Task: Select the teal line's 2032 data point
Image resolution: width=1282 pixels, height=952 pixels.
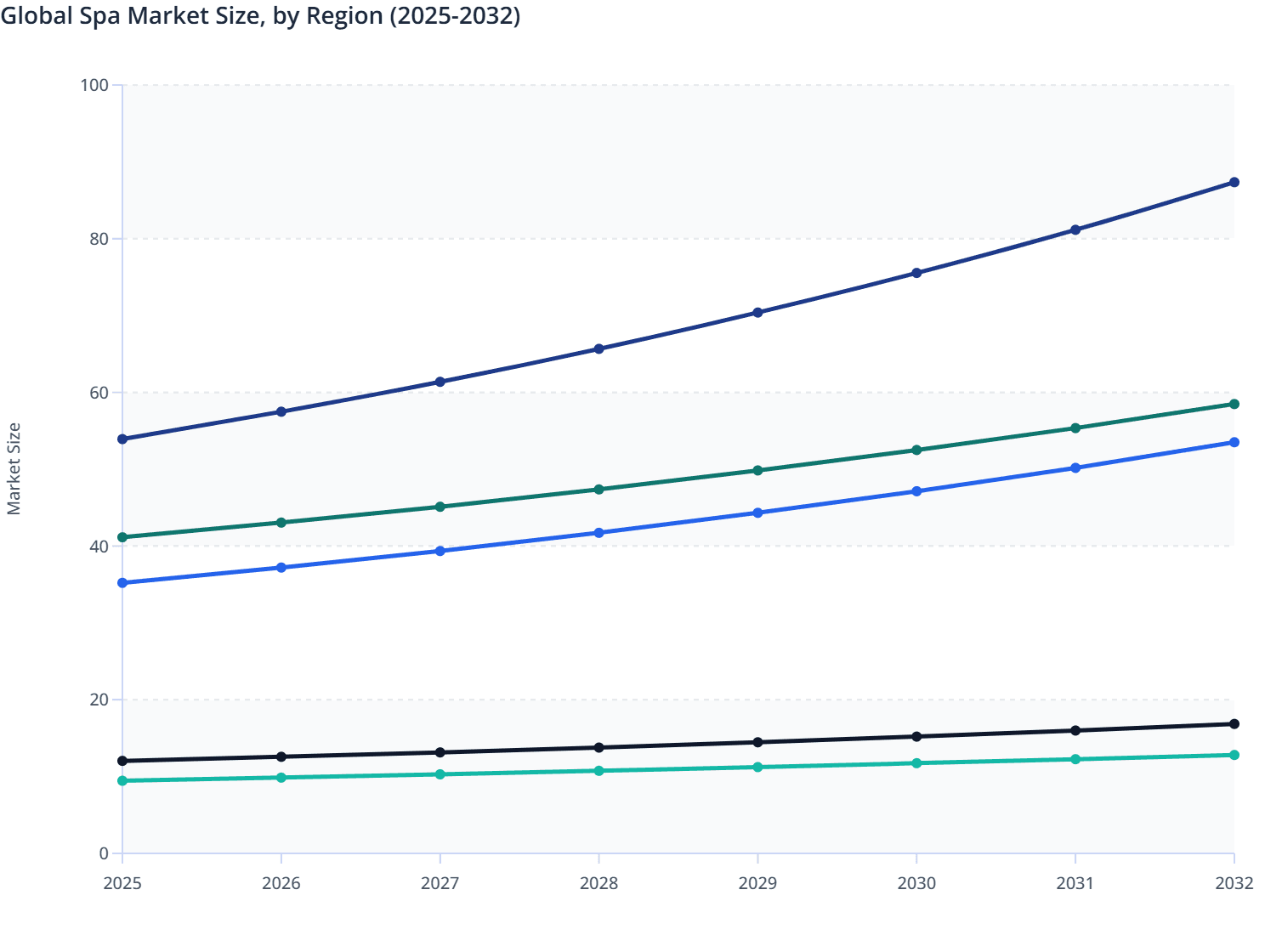Action: click(1234, 756)
